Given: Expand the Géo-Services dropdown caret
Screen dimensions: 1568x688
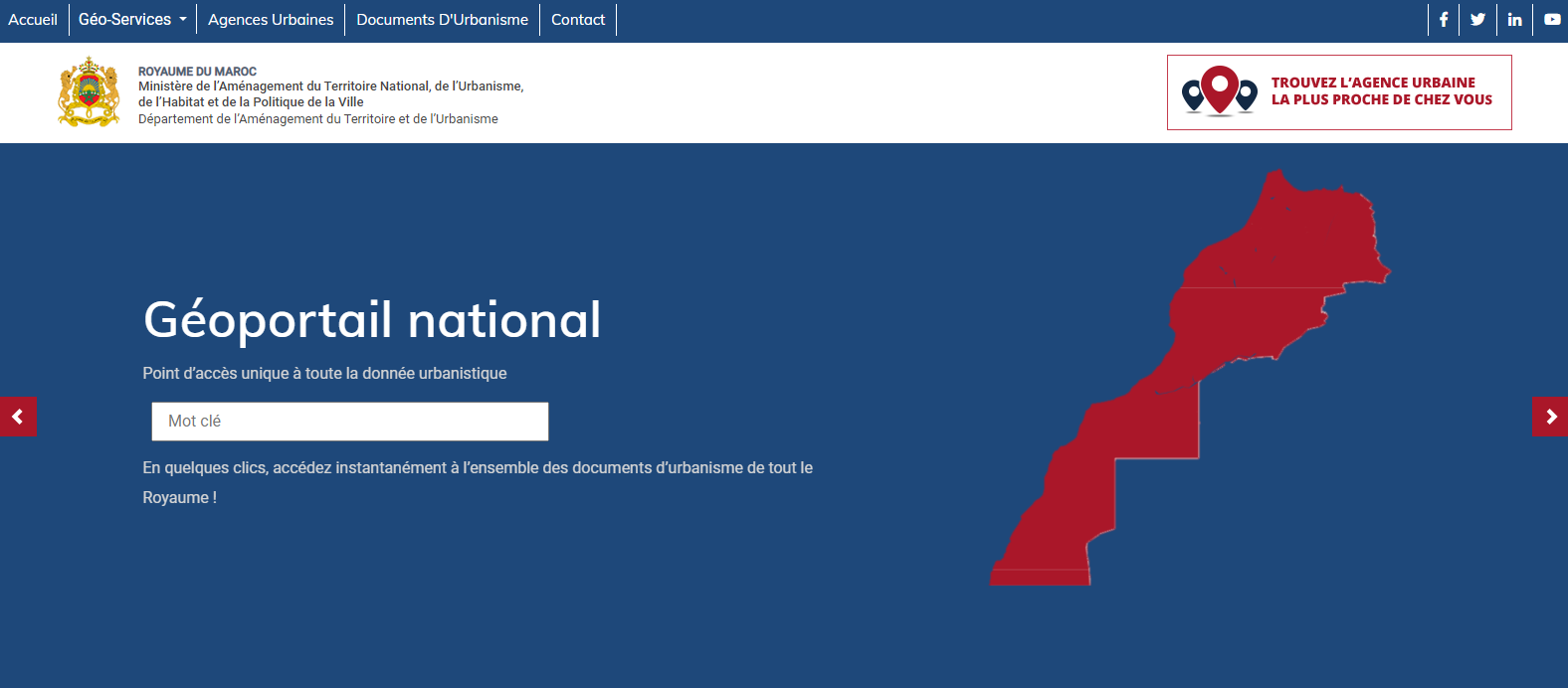Looking at the screenshot, I should [183, 20].
